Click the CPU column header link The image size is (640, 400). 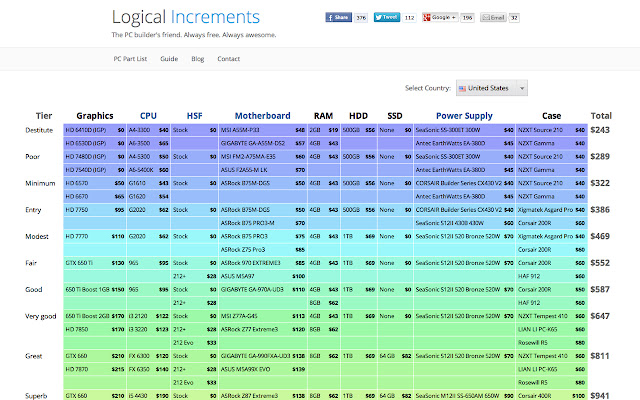click(148, 116)
